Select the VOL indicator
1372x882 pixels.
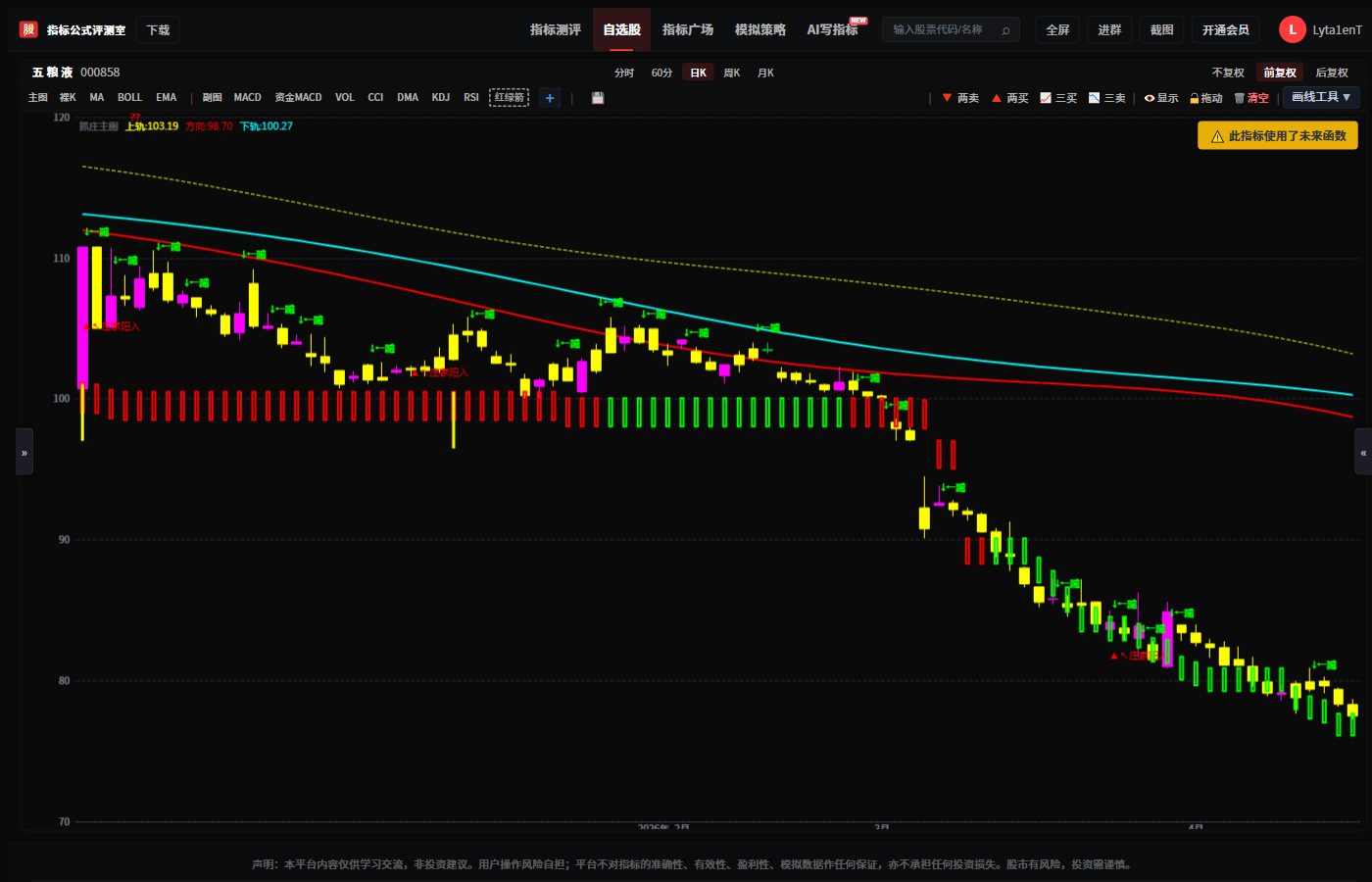coord(345,97)
